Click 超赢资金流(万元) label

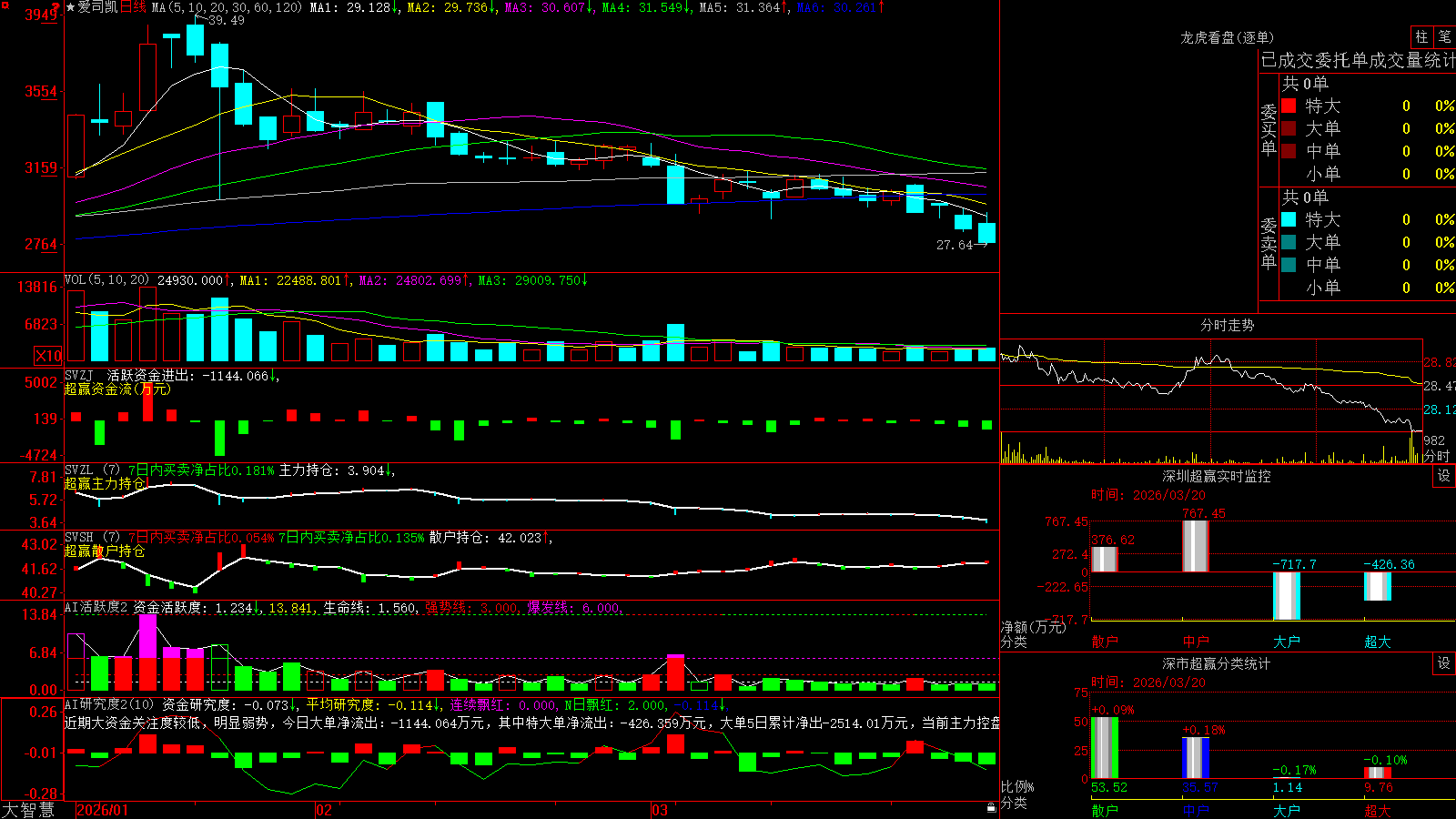[117, 389]
